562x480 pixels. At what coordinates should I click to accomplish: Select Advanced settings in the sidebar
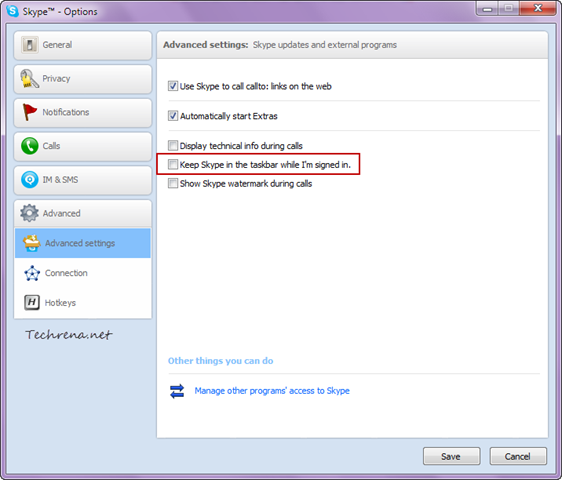[82, 243]
